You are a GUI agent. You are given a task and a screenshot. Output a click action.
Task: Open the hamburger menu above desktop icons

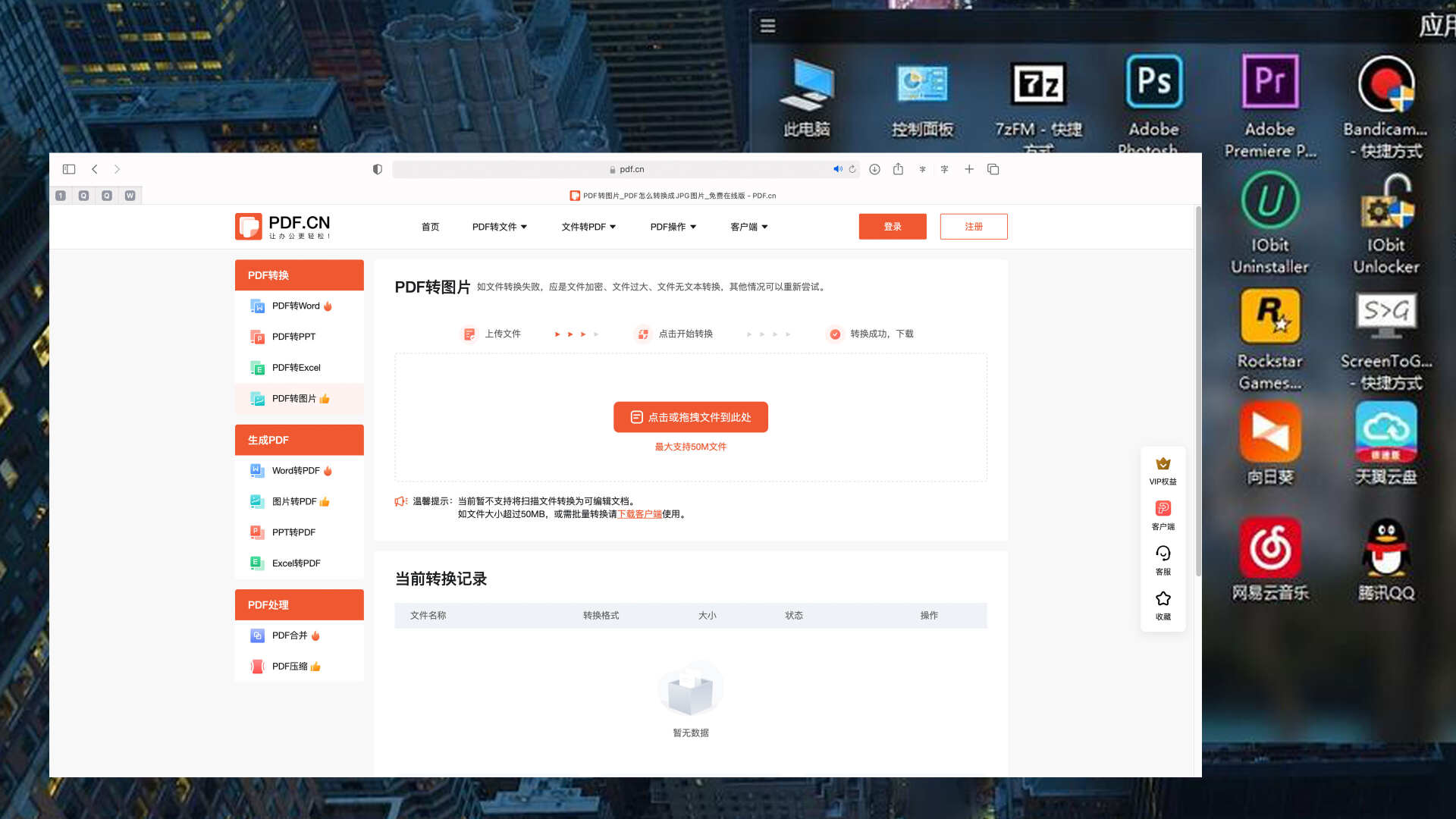click(x=767, y=26)
